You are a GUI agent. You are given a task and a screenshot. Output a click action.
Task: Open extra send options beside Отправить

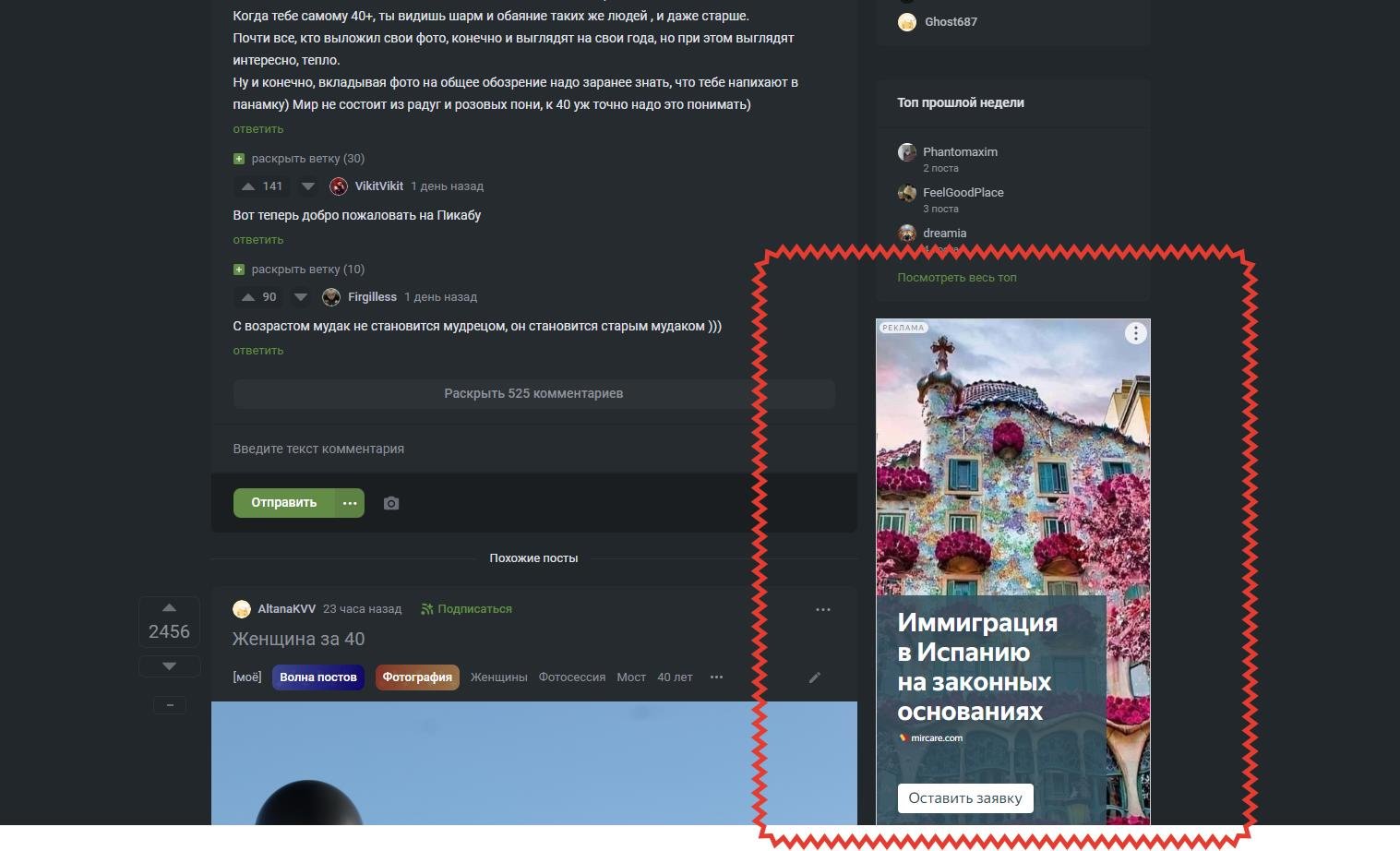pos(350,503)
